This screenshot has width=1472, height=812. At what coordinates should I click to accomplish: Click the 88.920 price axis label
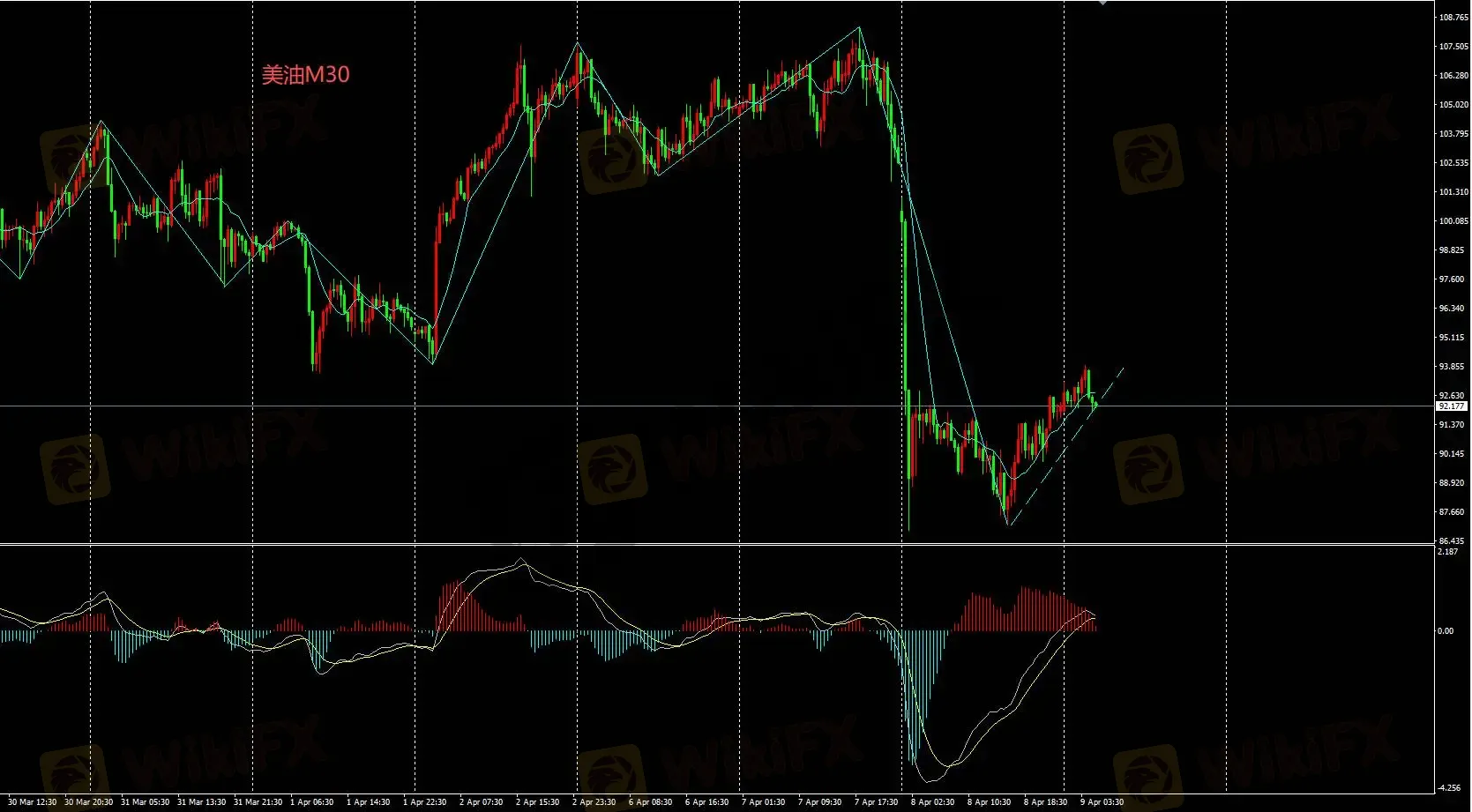click(x=1453, y=483)
